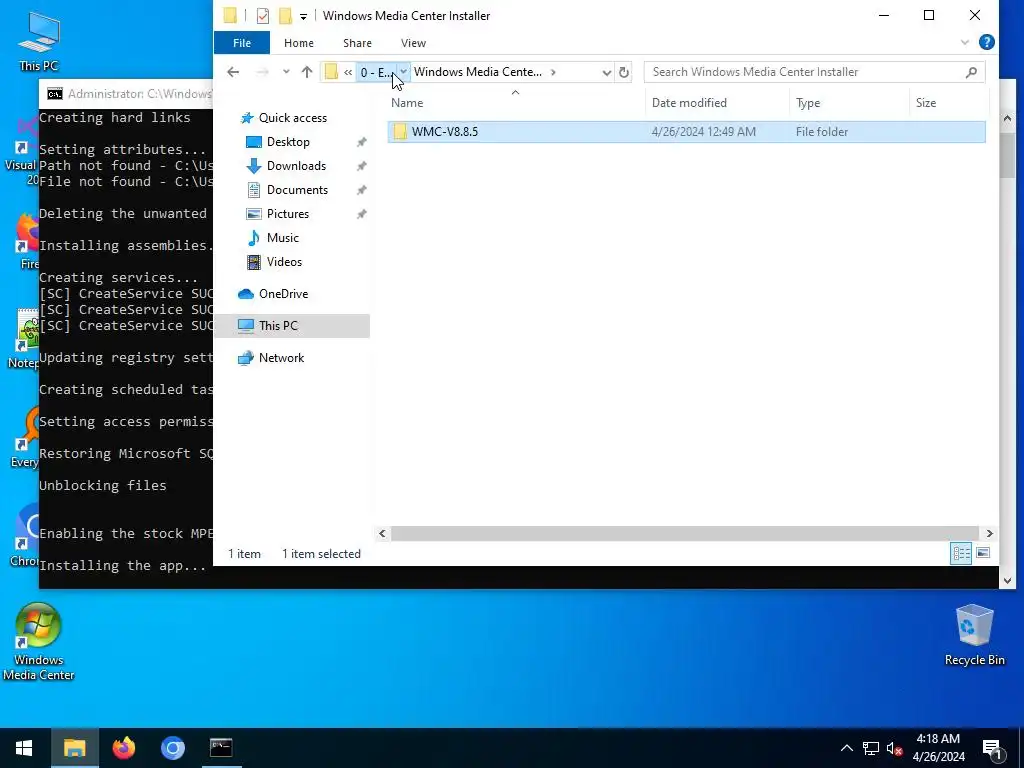Click the horizontal scrollbar right arrow
Viewport: 1024px width, 768px height.
[x=989, y=534]
